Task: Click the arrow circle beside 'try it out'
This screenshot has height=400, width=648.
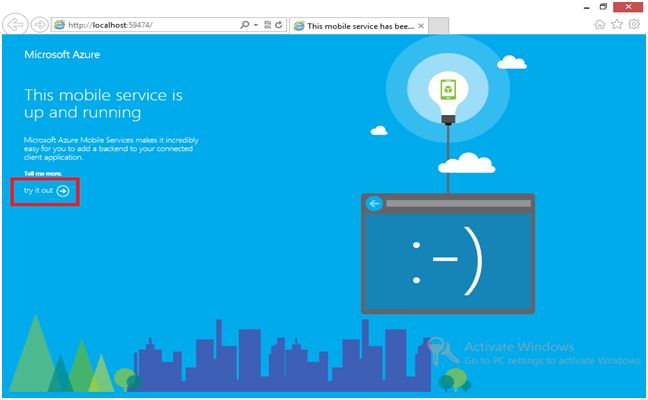Action: click(x=63, y=191)
